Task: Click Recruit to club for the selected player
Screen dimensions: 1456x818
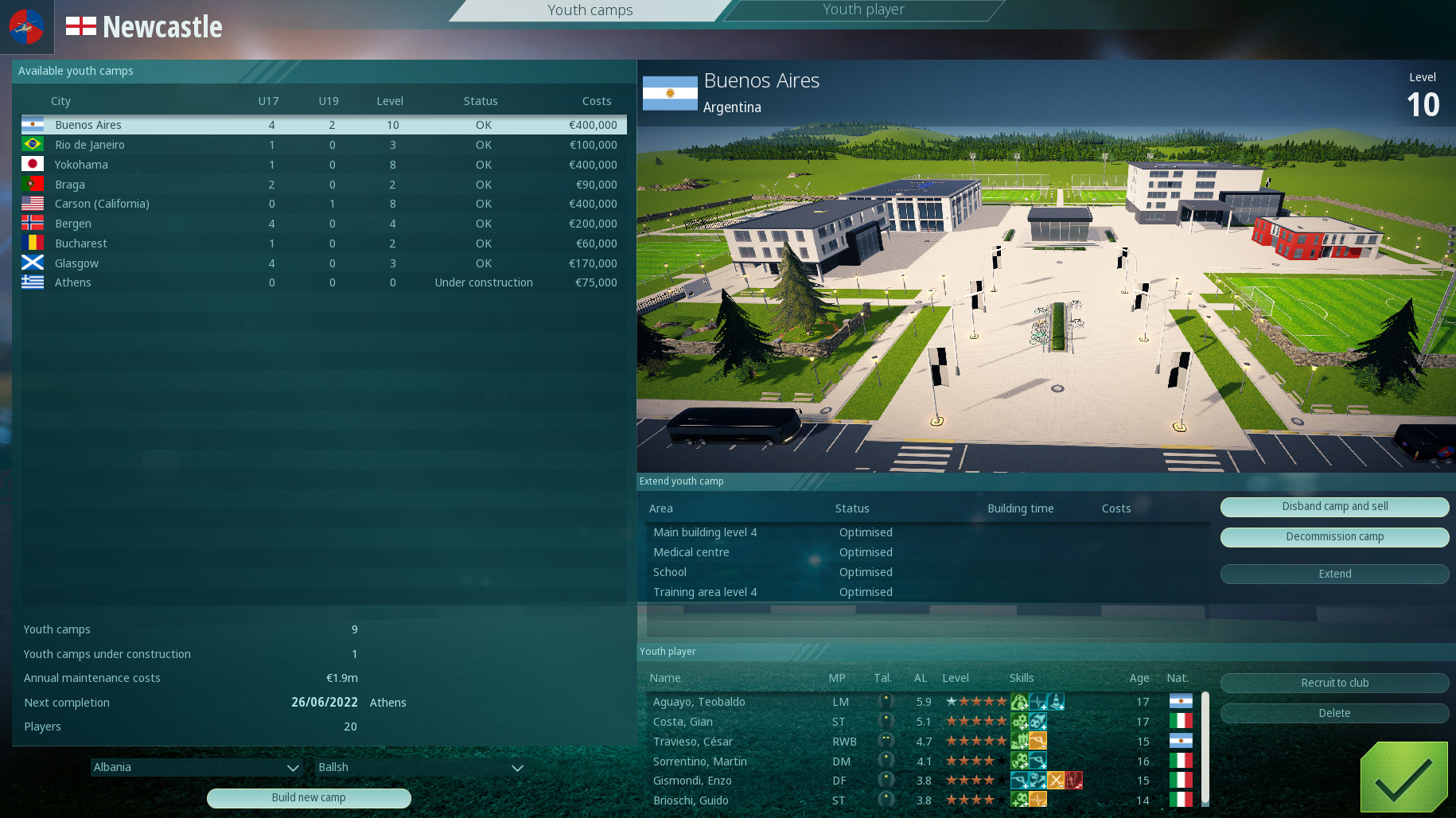Action: [x=1334, y=683]
